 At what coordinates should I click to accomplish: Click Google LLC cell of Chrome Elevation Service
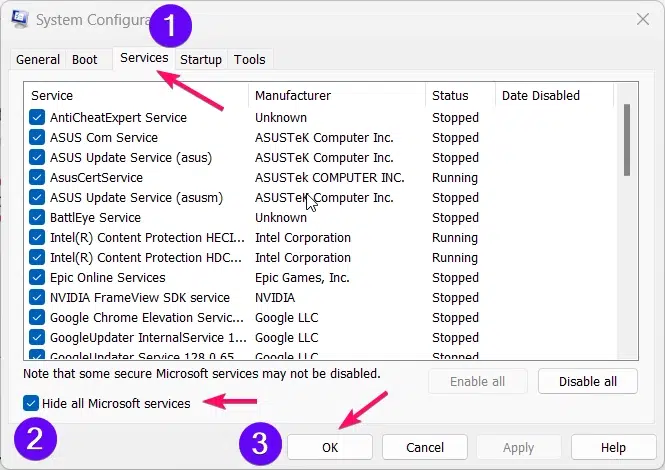tap(287, 318)
